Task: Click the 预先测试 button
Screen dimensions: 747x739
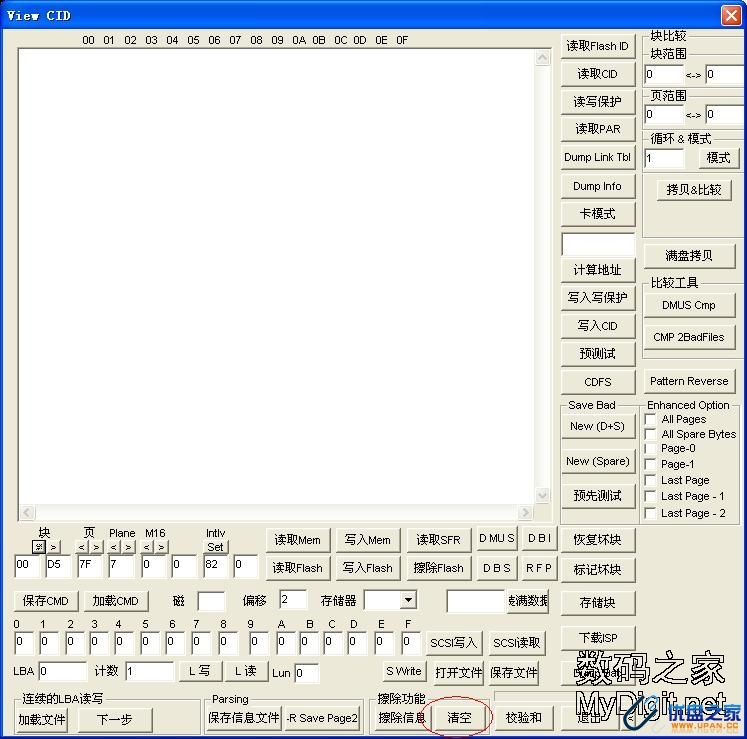Action: coord(598,496)
